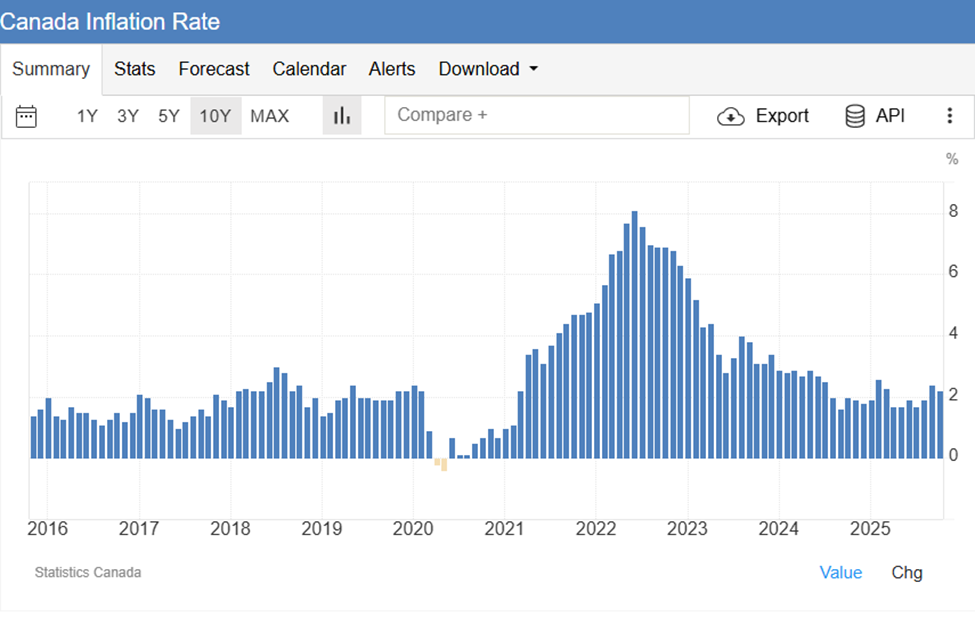Image resolution: width=975 pixels, height=624 pixels.
Task: Click the API database stack icon
Action: point(855,116)
